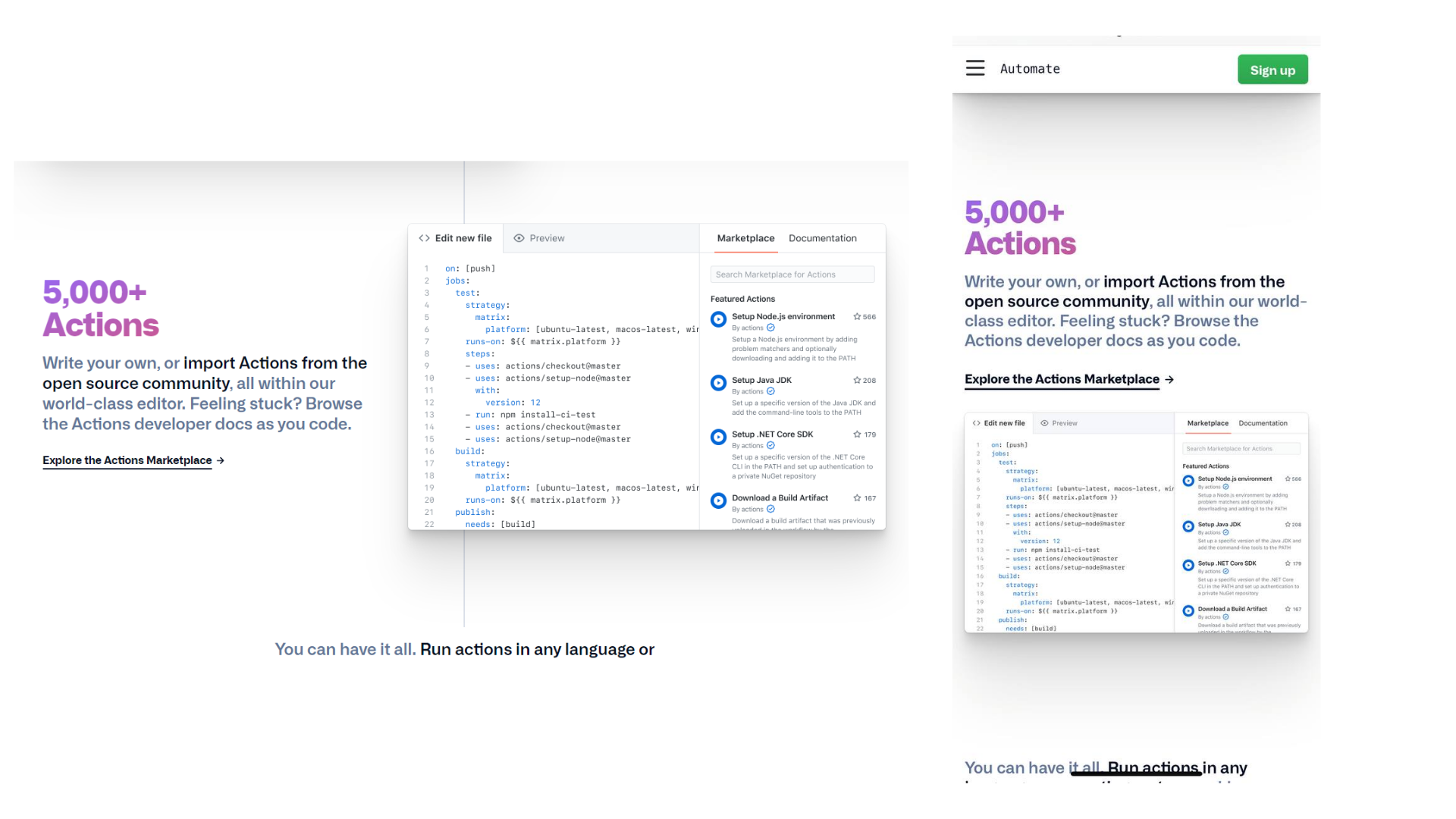Click the Setup Node.js environment action icon in large editor
1456x819 pixels.
click(x=718, y=319)
